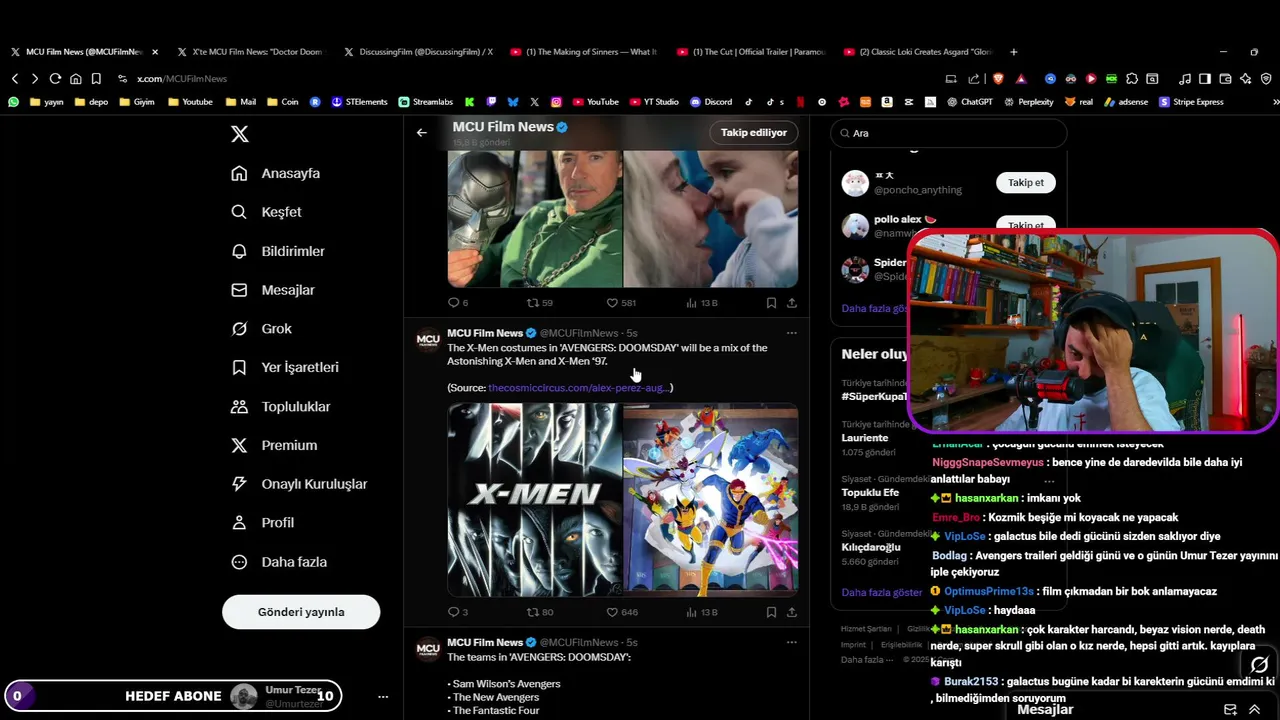Click the browser forward arrow
This screenshot has width=1280, height=720.
[x=35, y=79]
